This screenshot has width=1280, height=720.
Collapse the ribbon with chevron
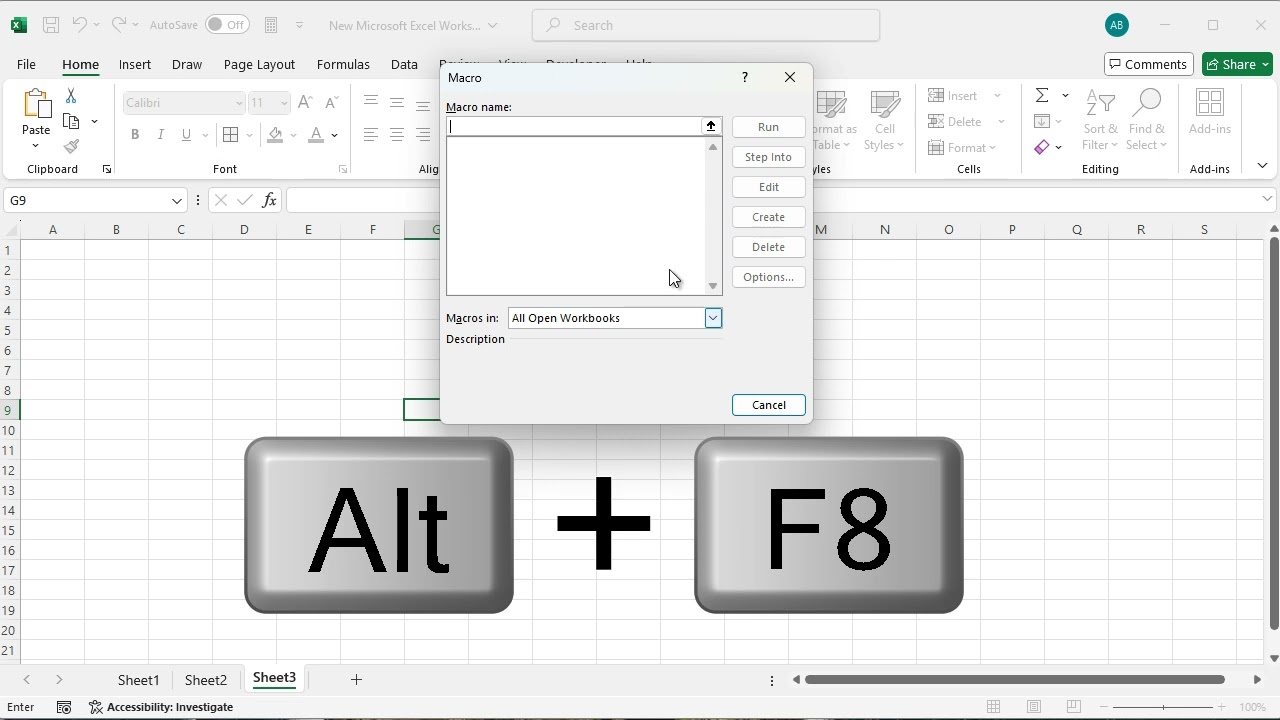point(1262,166)
